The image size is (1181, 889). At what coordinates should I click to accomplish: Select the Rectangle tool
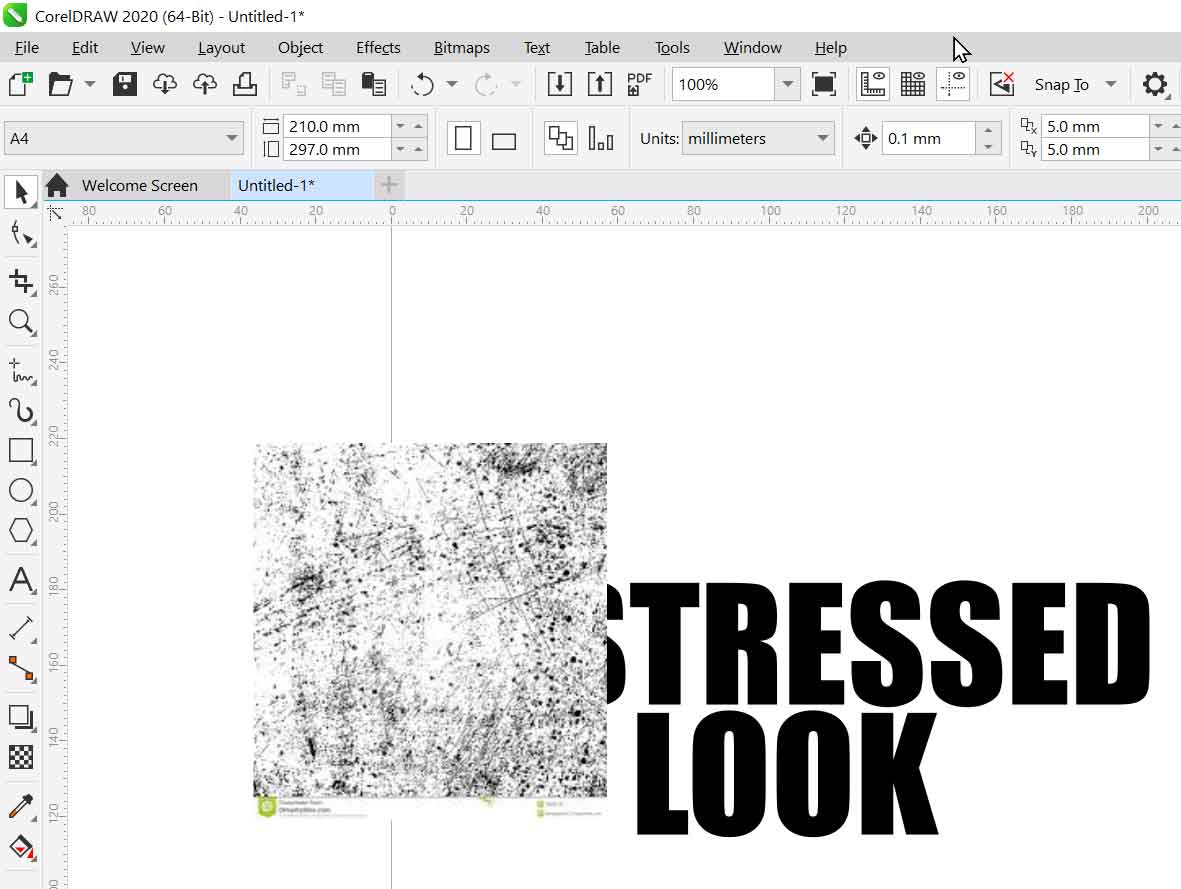coord(21,451)
